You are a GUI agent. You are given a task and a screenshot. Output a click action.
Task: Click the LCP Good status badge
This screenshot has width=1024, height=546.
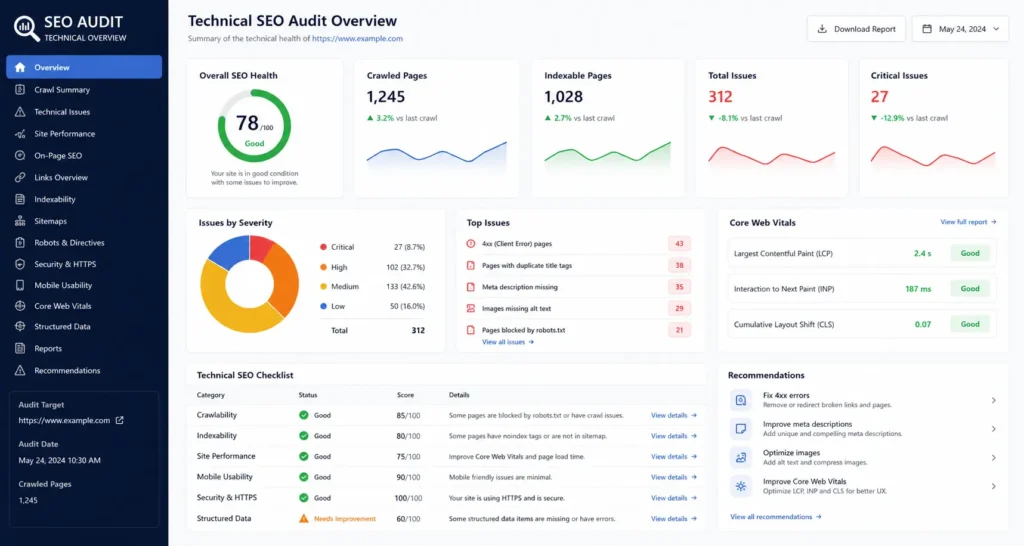click(970, 253)
